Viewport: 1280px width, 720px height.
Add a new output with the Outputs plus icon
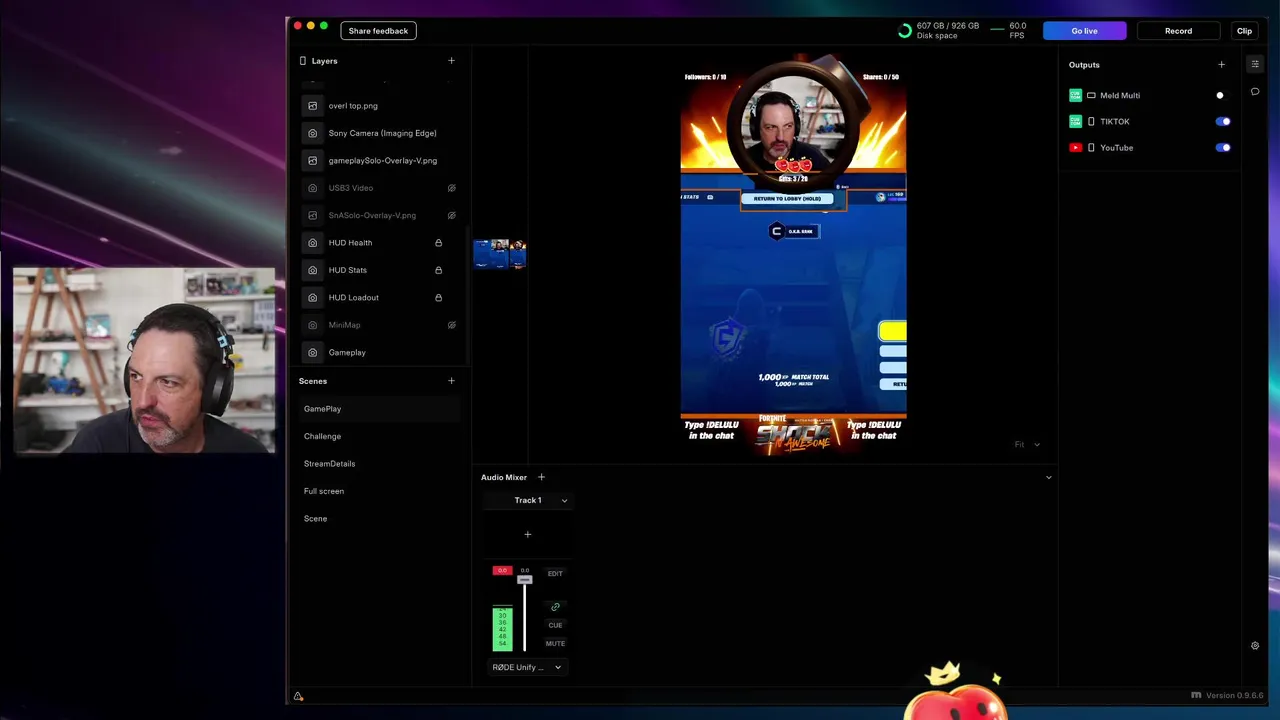[1221, 65]
